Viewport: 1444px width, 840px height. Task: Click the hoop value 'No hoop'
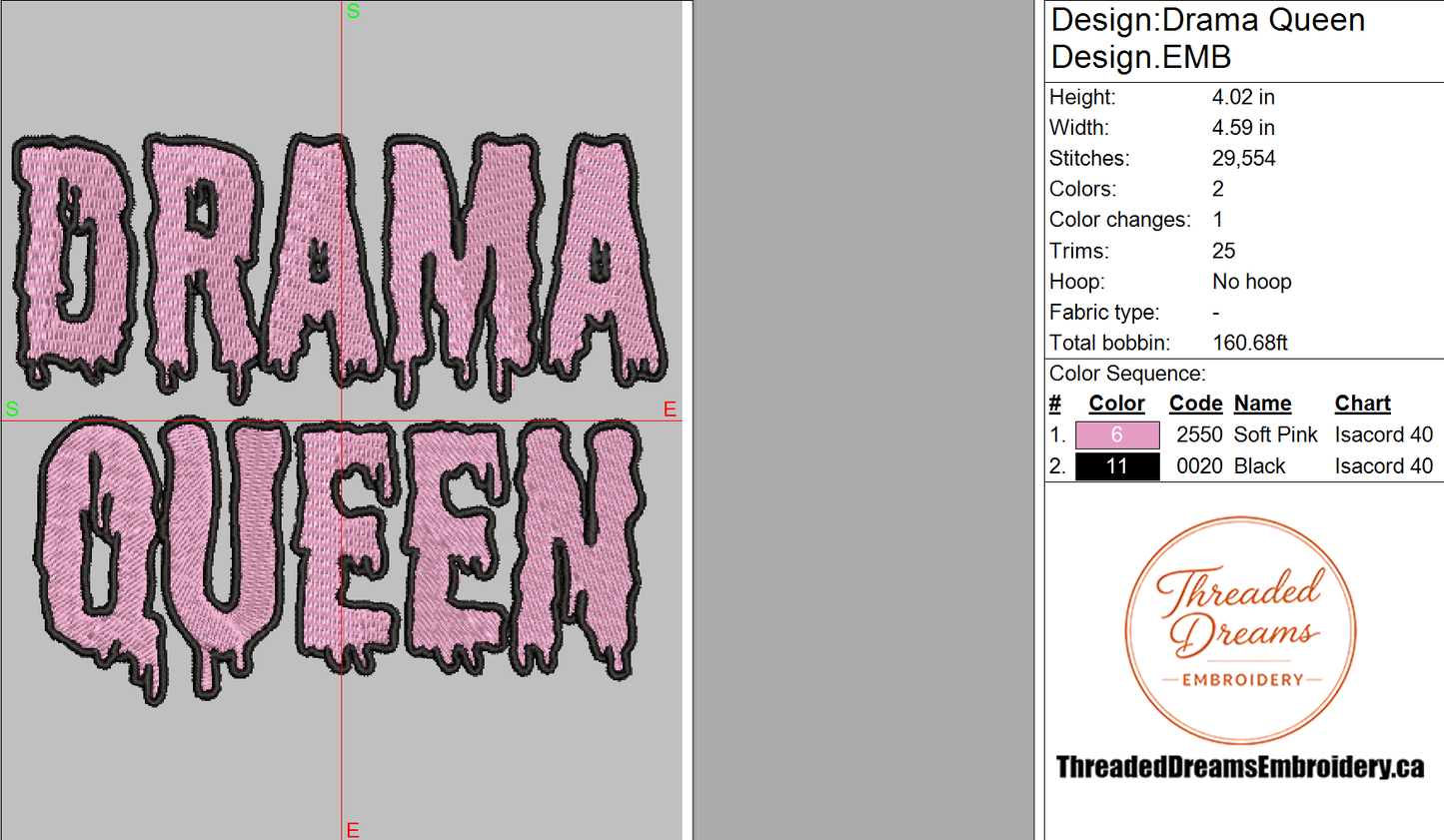click(x=1252, y=282)
